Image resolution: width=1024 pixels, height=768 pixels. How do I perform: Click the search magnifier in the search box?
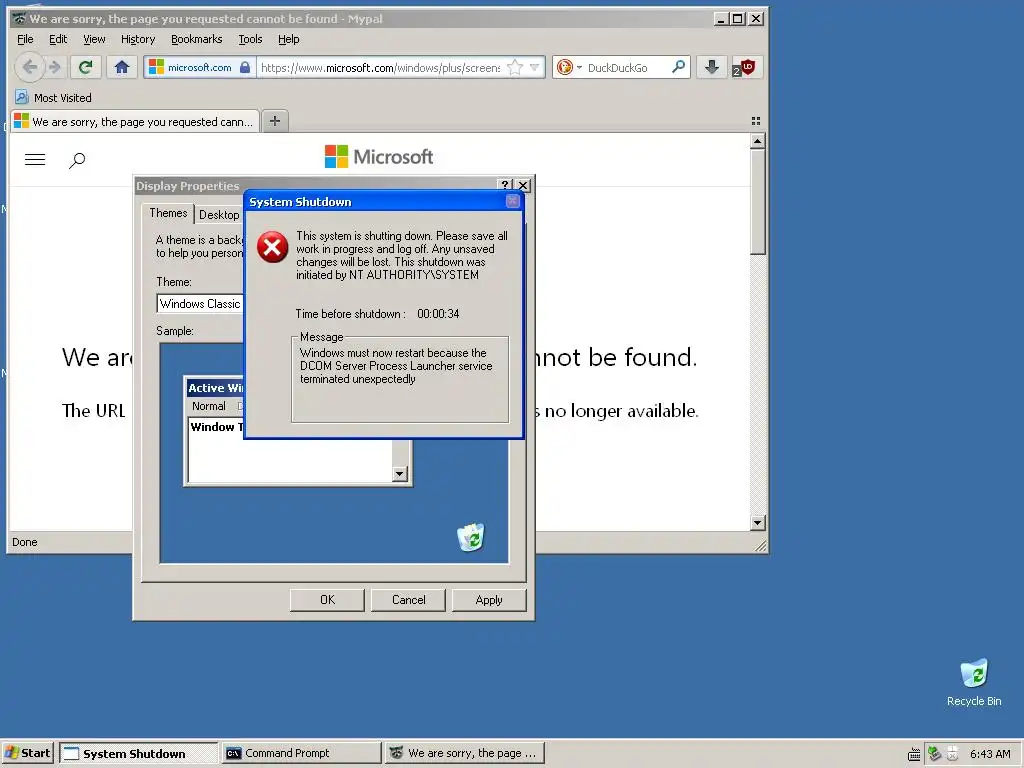[x=679, y=67]
